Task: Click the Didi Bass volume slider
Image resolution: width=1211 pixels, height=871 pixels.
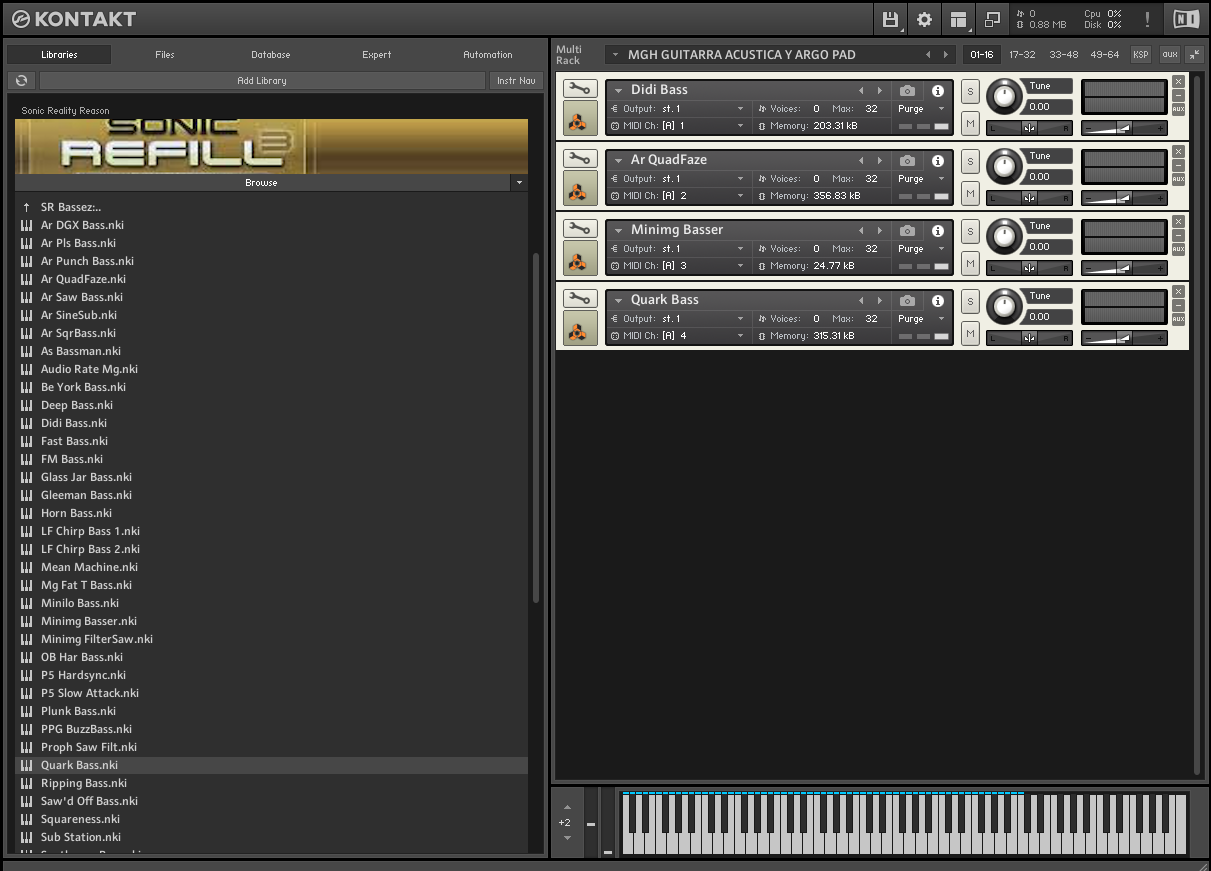Action: pyautogui.click(x=1124, y=128)
